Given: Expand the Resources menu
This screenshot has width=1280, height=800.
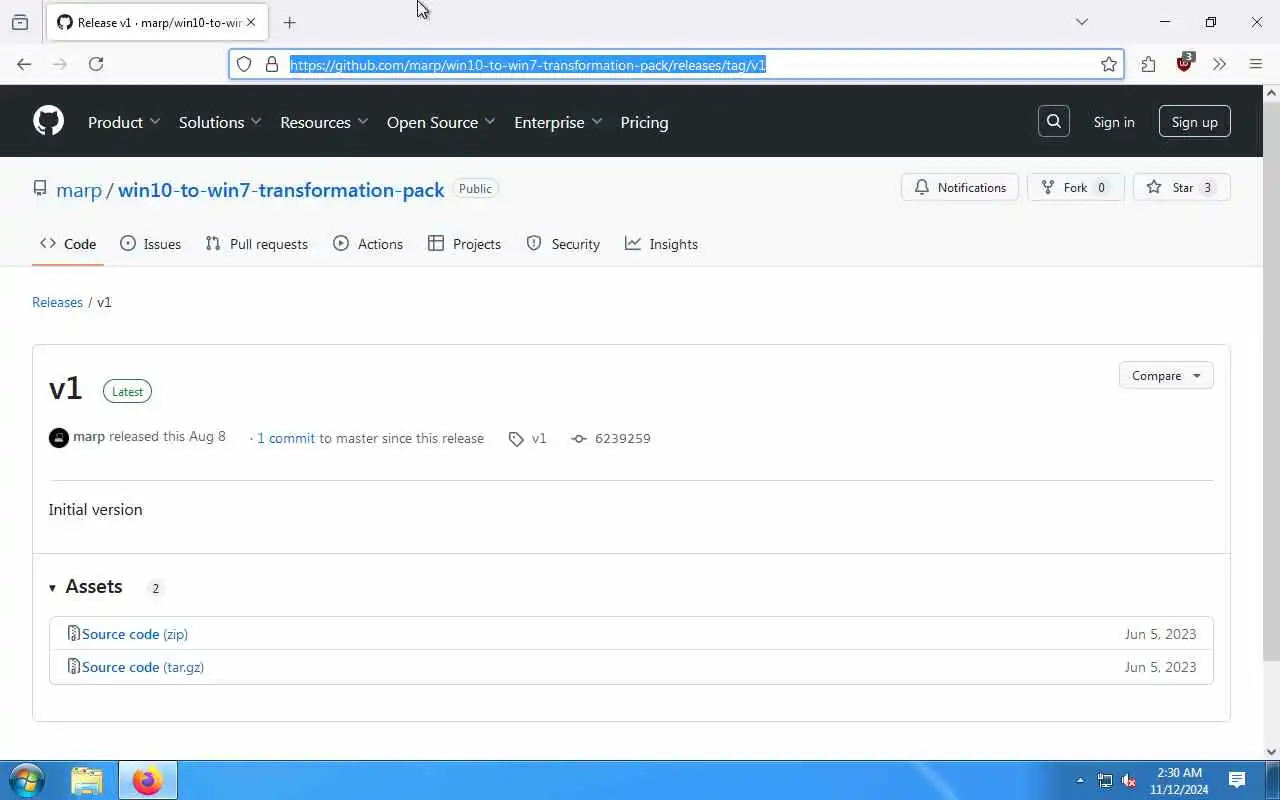Looking at the screenshot, I should (324, 122).
